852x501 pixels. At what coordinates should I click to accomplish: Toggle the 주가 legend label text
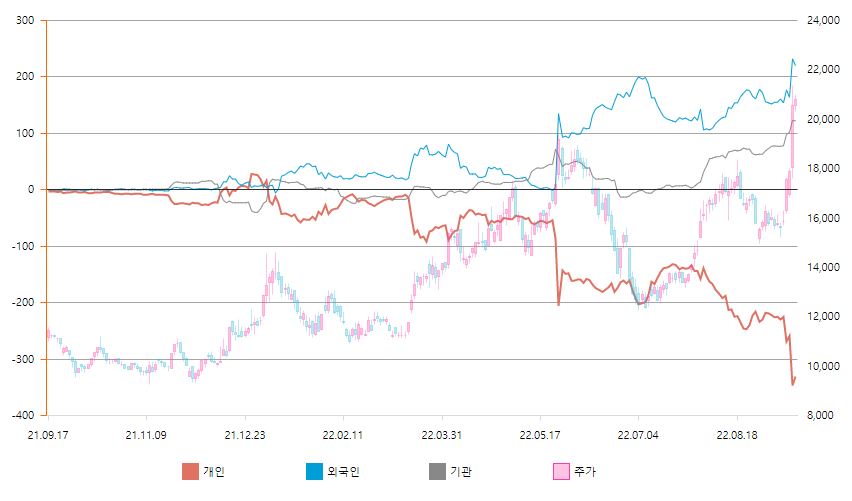click(584, 472)
